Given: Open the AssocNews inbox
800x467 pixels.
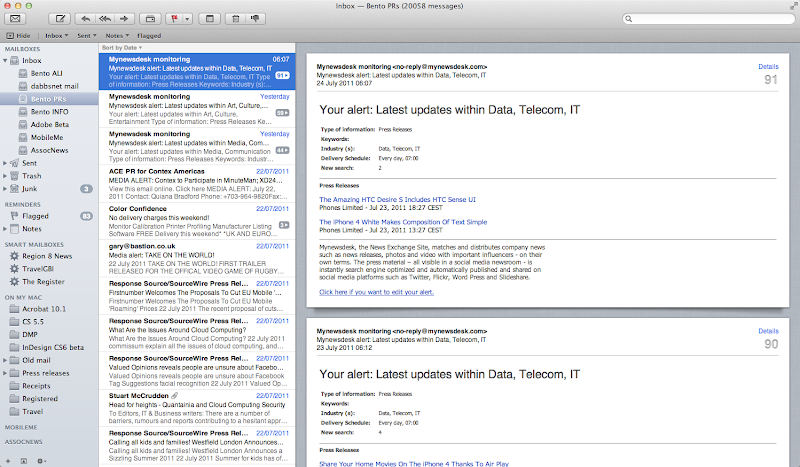Looking at the screenshot, I should coord(49,150).
